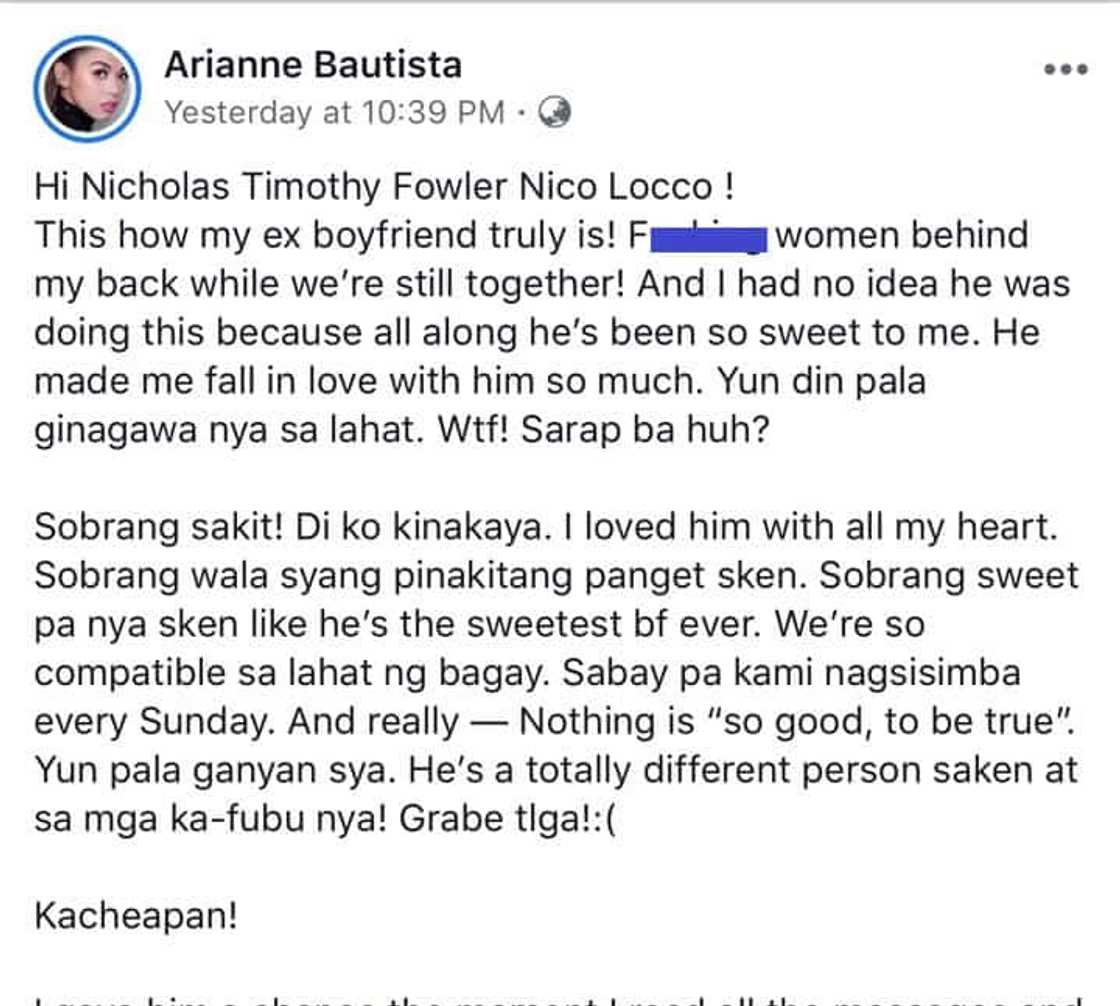Click Arianne Bautista's profile picture
The image size is (1120, 1006).
coord(86,89)
